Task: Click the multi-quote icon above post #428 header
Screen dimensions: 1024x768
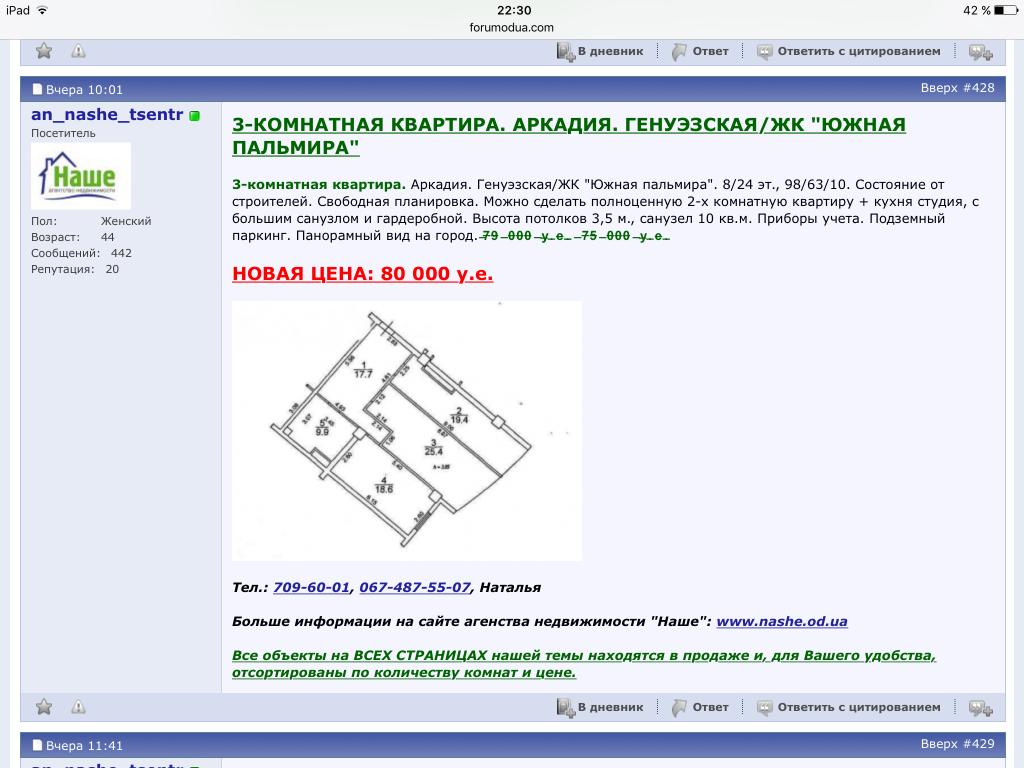Action: (x=980, y=52)
